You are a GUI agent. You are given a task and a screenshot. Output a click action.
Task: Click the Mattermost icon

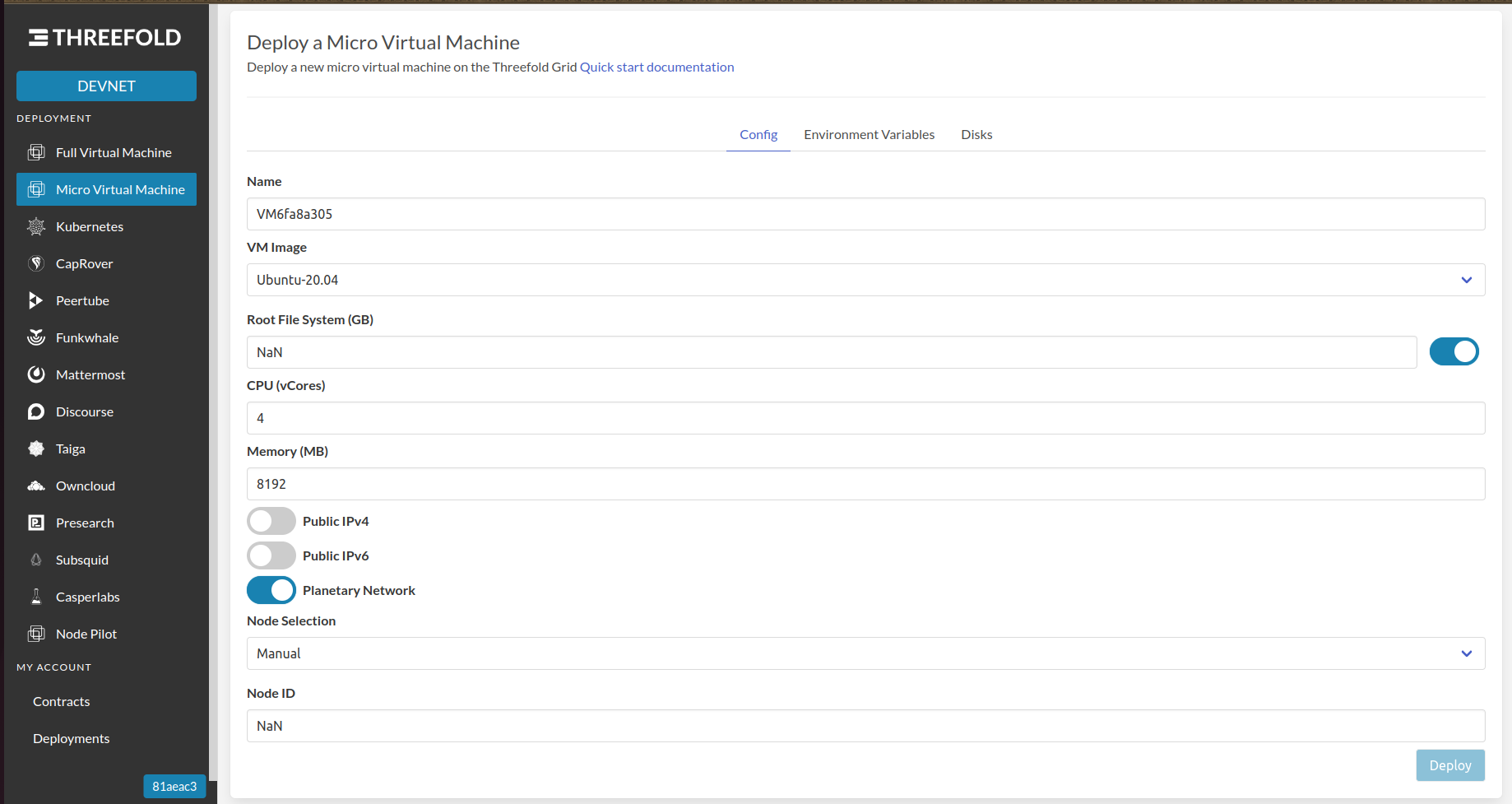coord(36,374)
